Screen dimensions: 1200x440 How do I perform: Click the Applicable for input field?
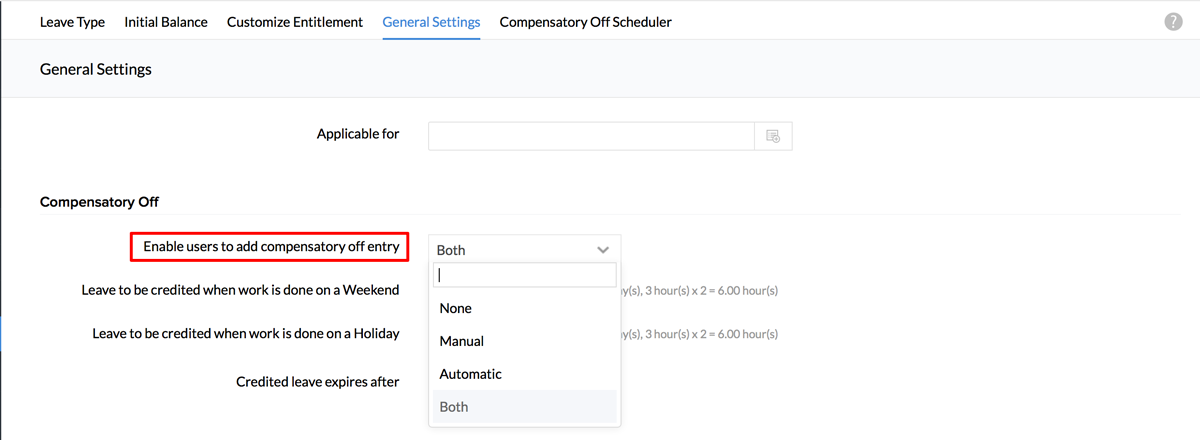[x=590, y=136]
